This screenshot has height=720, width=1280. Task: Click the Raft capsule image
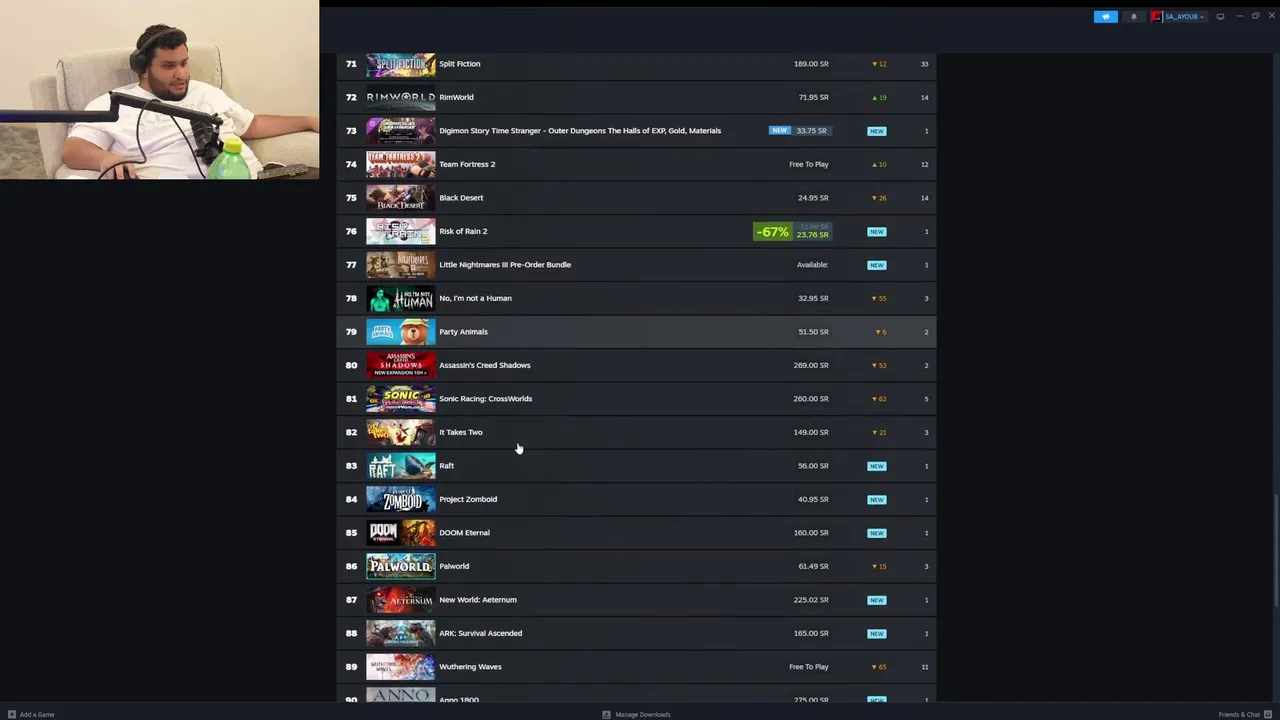pos(400,466)
